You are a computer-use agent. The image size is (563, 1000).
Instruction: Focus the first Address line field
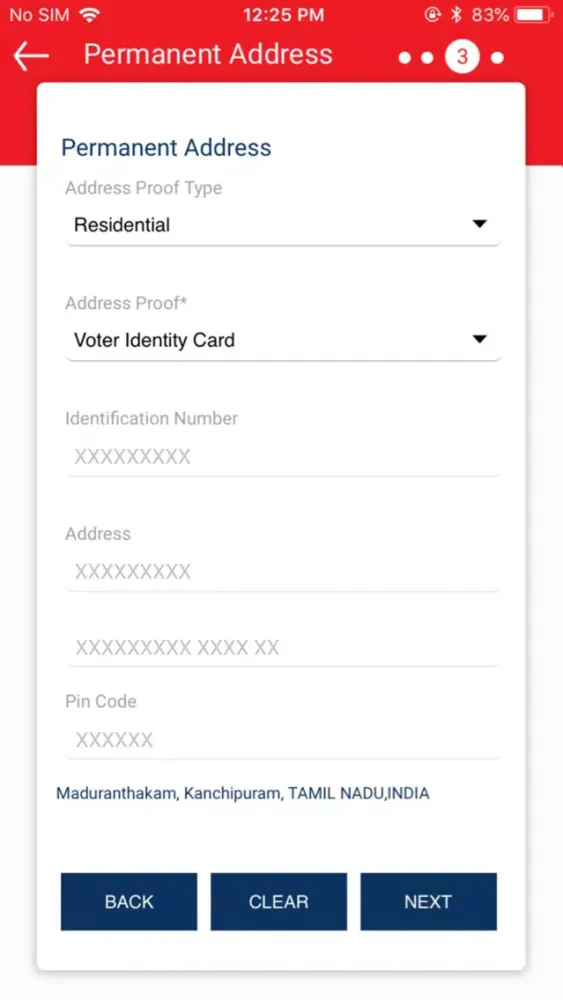[x=283, y=571]
